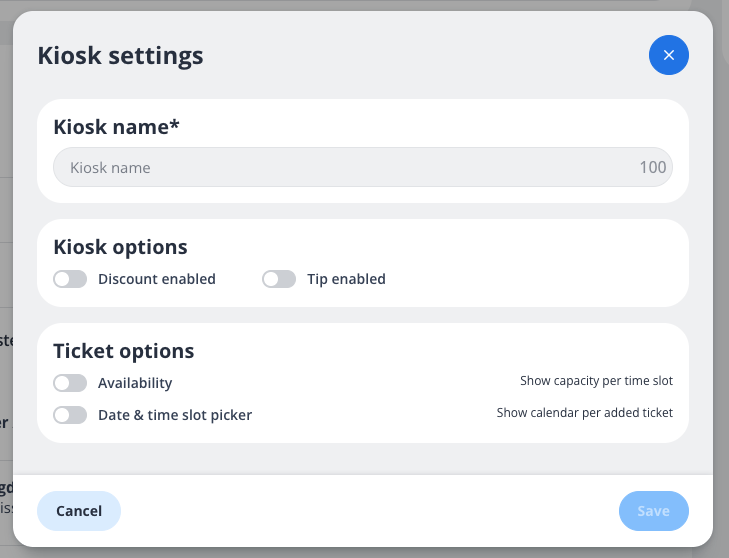The width and height of the screenshot is (729, 558).
Task: Toggle the Availability switch
Action: tap(70, 383)
